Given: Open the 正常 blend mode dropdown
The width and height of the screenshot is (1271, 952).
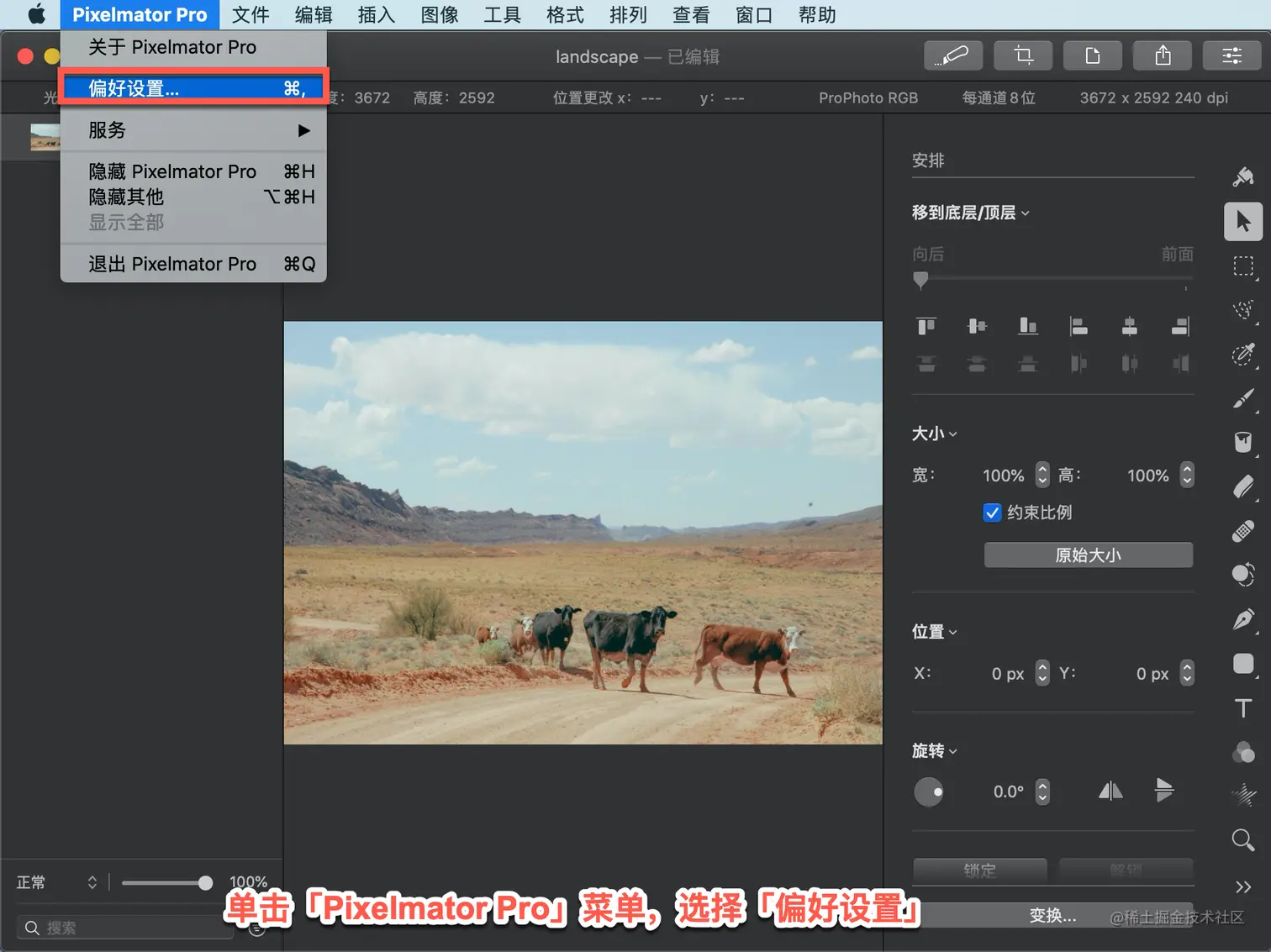Looking at the screenshot, I should 57,882.
